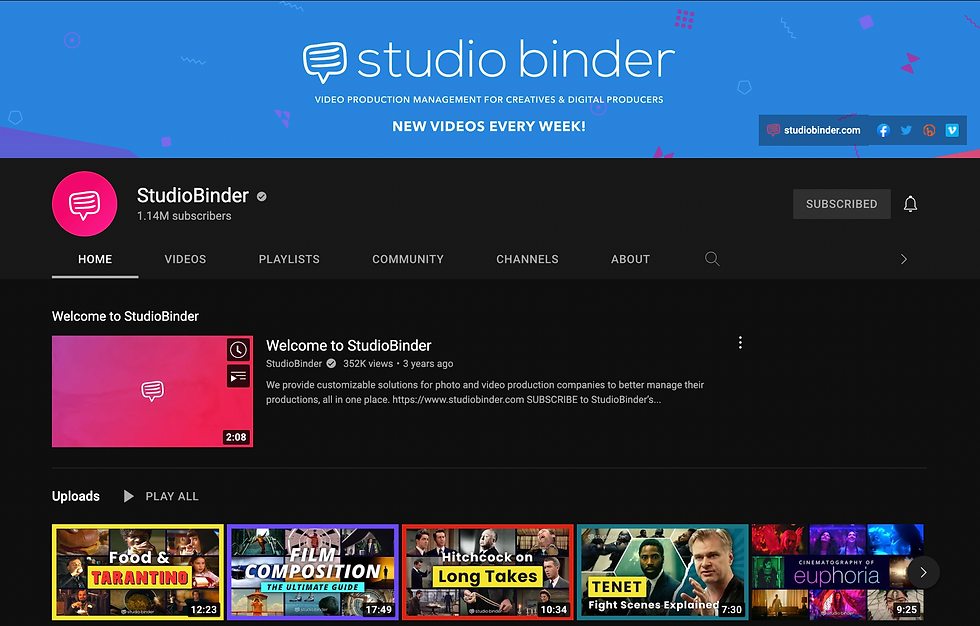This screenshot has height=626, width=980.
Task: Click the trailer video description text
Action: click(485, 392)
